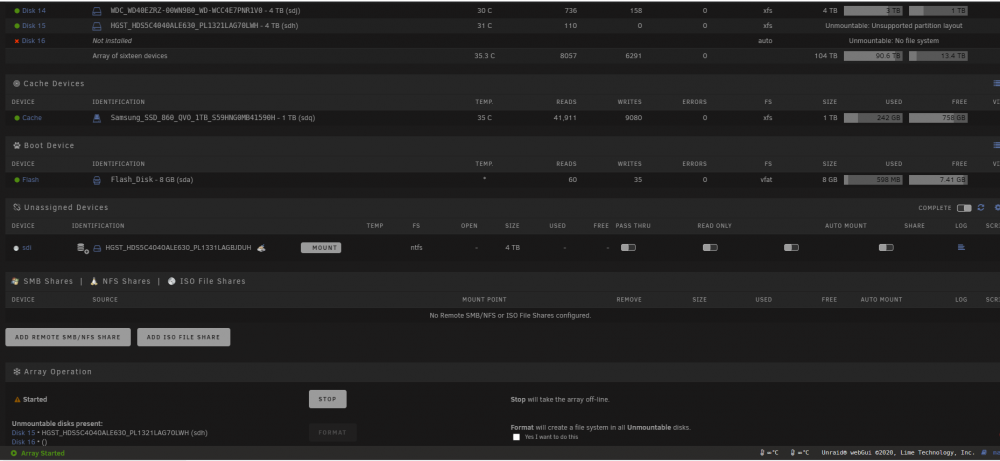Image resolution: width=1000 pixels, height=461 pixels.
Task: Click the green status dot for Flash device
Action: click(17, 180)
